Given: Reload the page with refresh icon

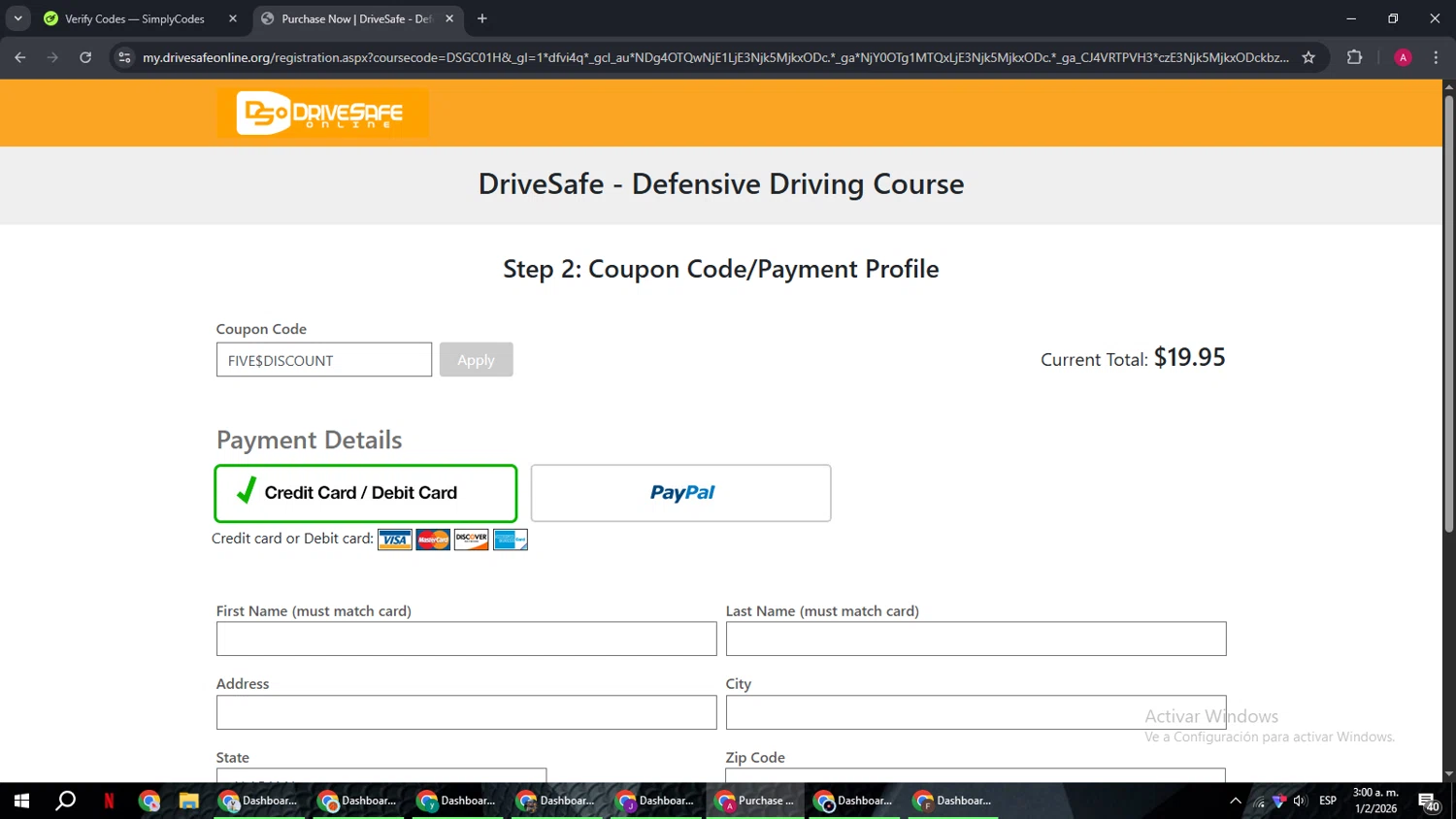Looking at the screenshot, I should pyautogui.click(x=85, y=57).
